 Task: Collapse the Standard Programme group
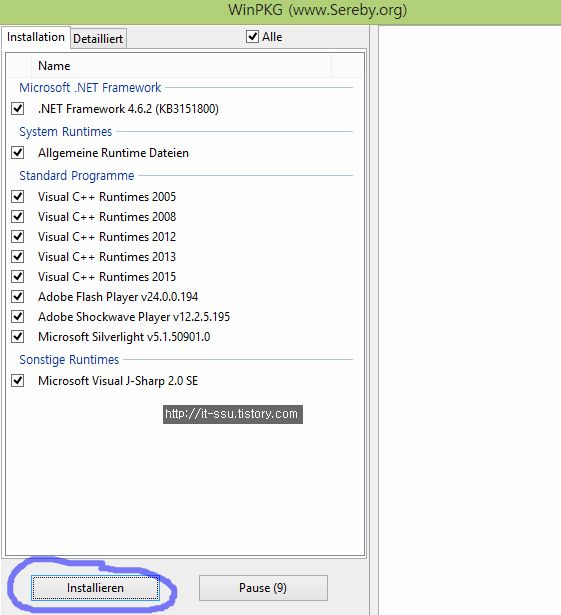tap(76, 175)
